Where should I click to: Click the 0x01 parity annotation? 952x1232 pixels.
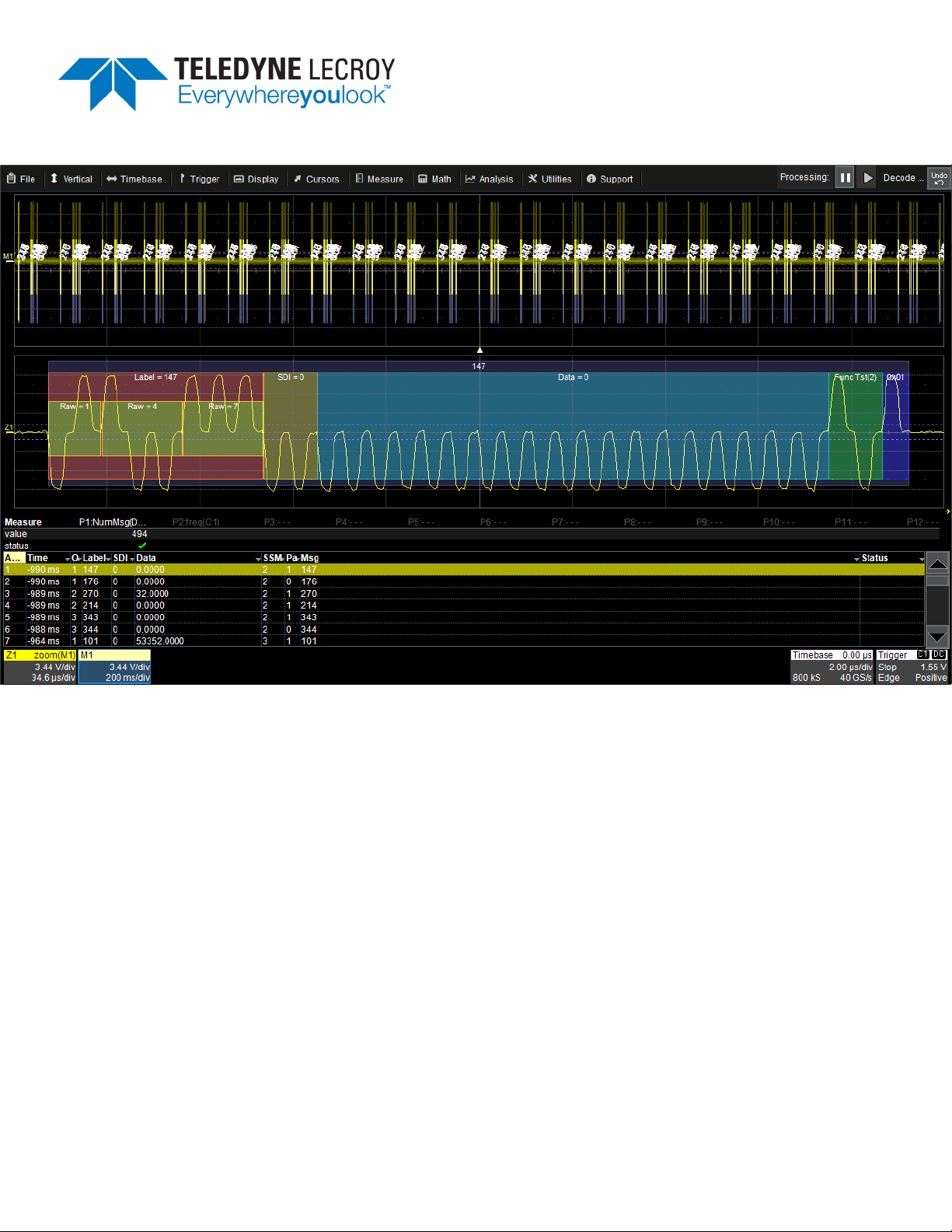pos(895,378)
